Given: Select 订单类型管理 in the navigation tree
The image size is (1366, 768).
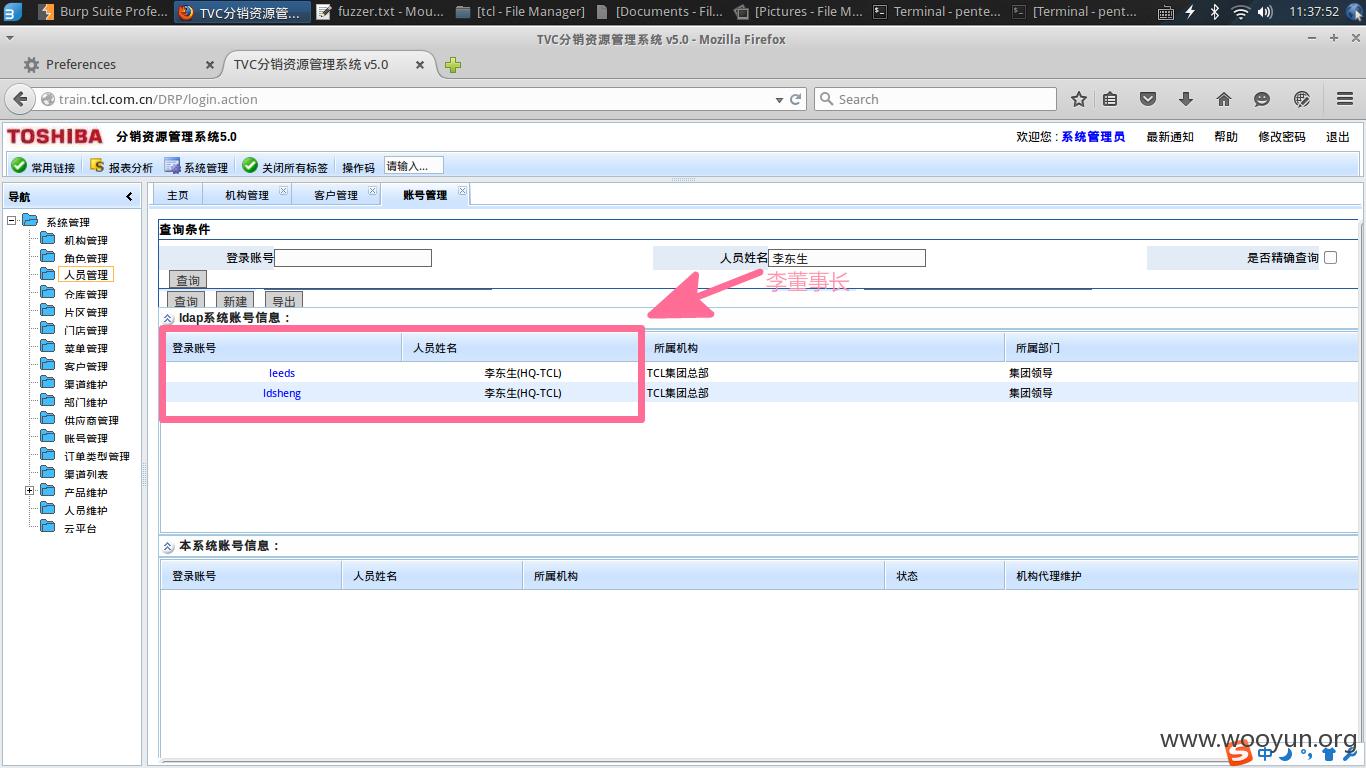Looking at the screenshot, I should click(x=97, y=456).
